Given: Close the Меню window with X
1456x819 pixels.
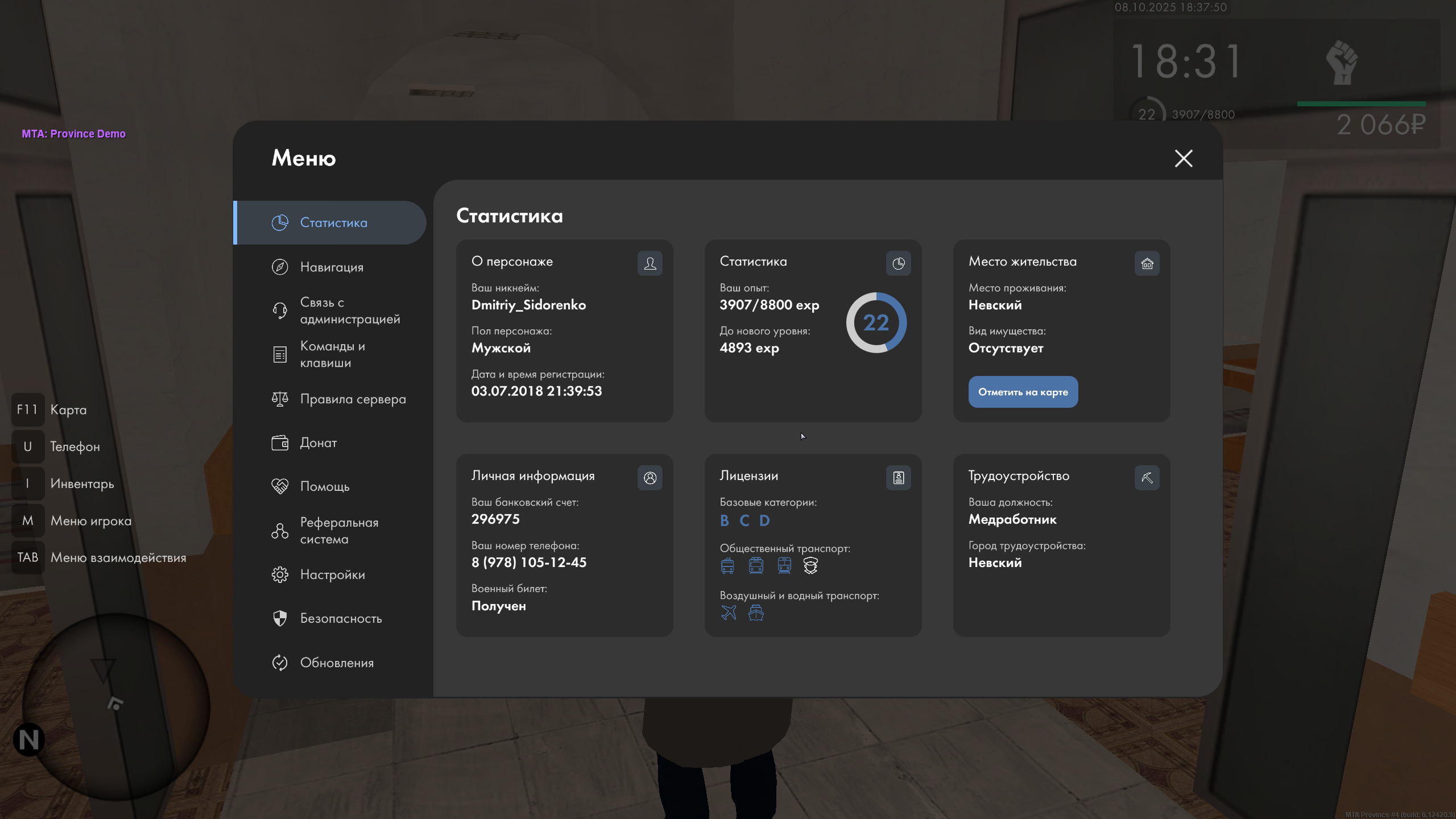Looking at the screenshot, I should tap(1184, 158).
